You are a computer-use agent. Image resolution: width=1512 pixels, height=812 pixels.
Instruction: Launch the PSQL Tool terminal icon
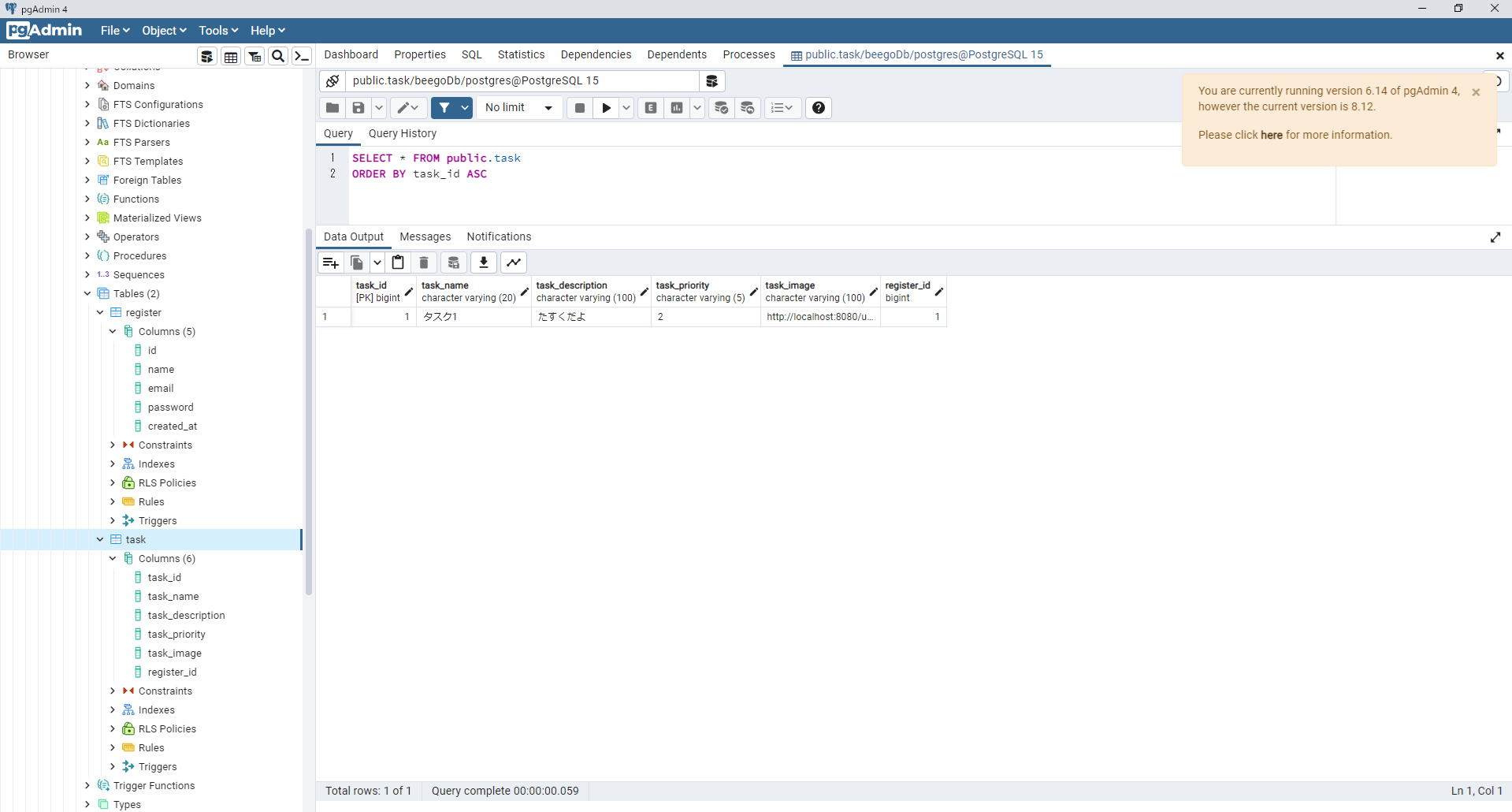[302, 56]
